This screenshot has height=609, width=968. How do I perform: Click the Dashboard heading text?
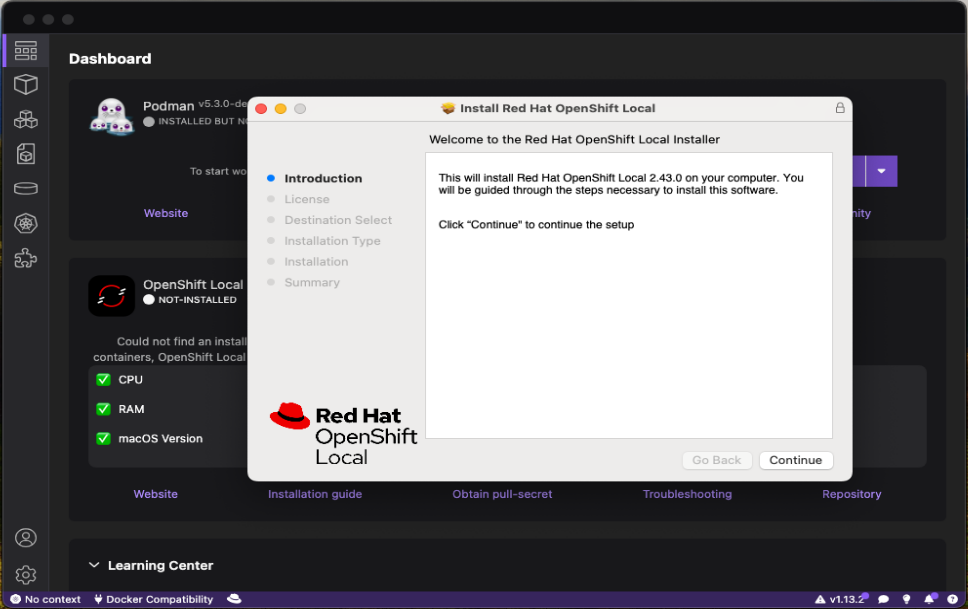coord(110,59)
